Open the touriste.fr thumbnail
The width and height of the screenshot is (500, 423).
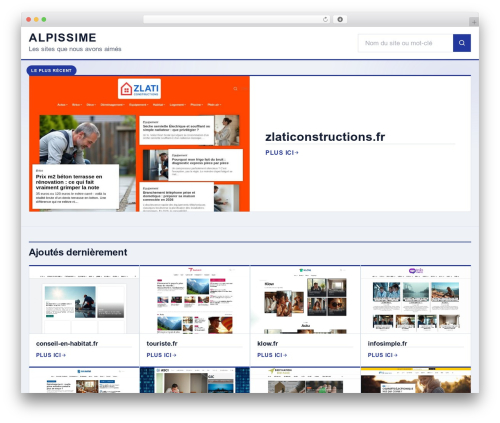click(x=195, y=300)
